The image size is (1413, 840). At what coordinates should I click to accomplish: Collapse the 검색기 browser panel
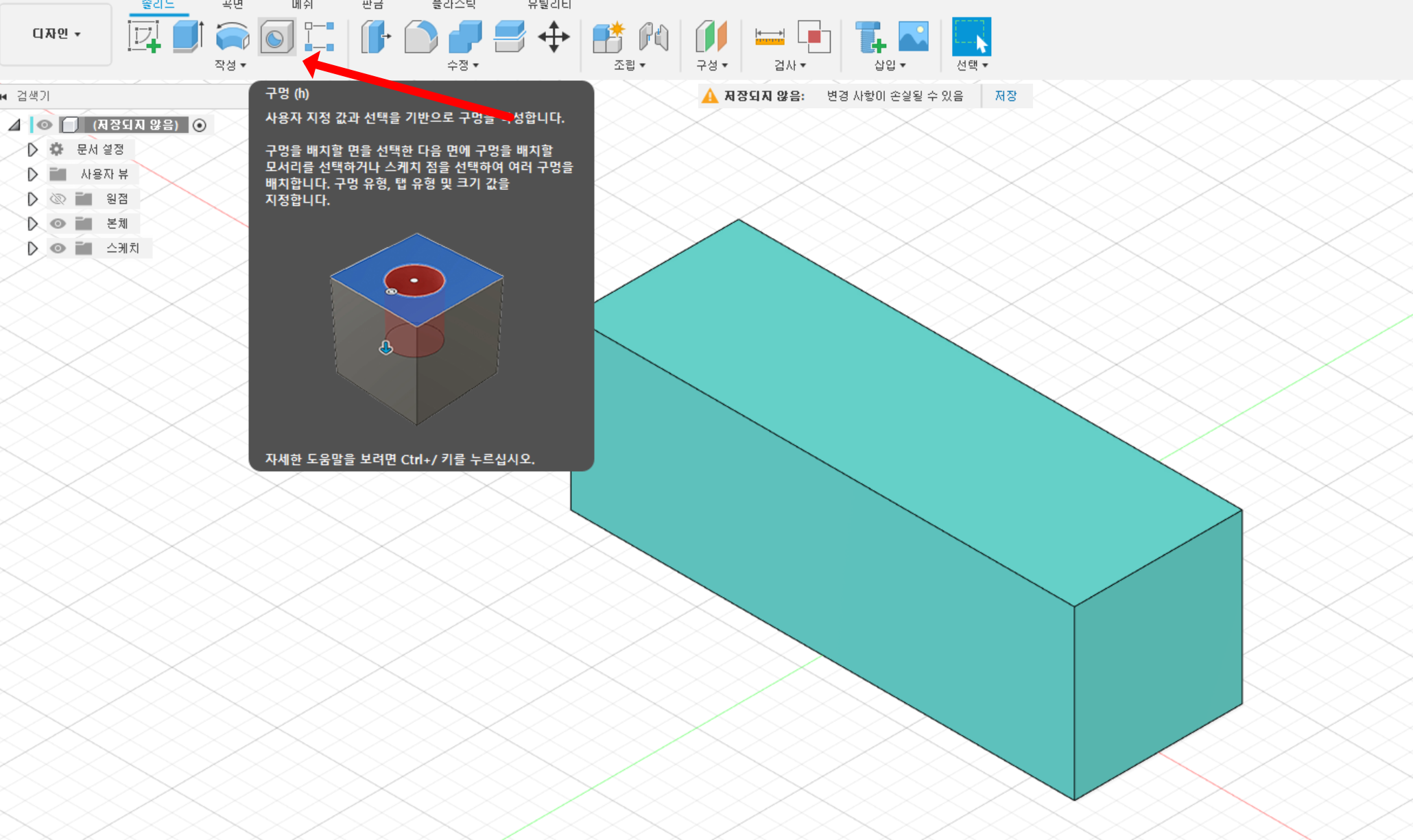coord(5,97)
